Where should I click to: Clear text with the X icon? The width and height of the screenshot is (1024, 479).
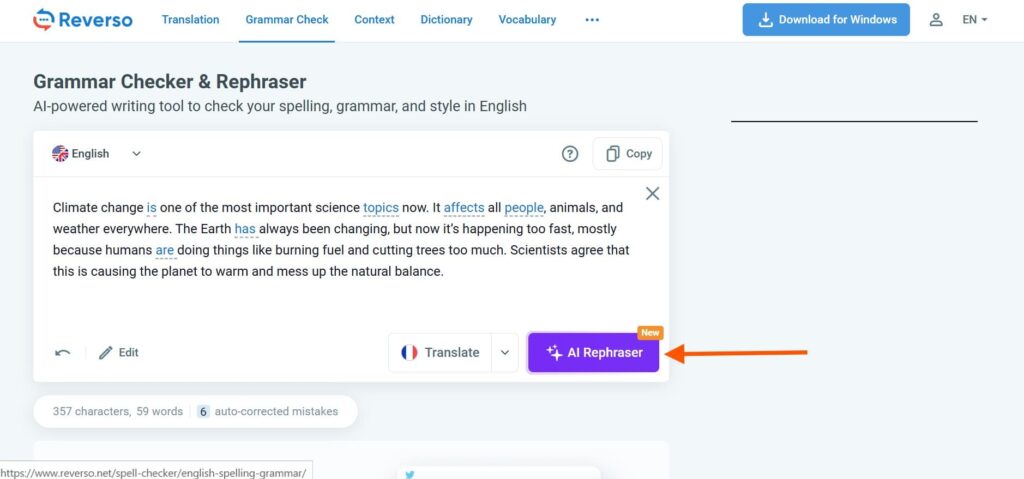coord(652,193)
